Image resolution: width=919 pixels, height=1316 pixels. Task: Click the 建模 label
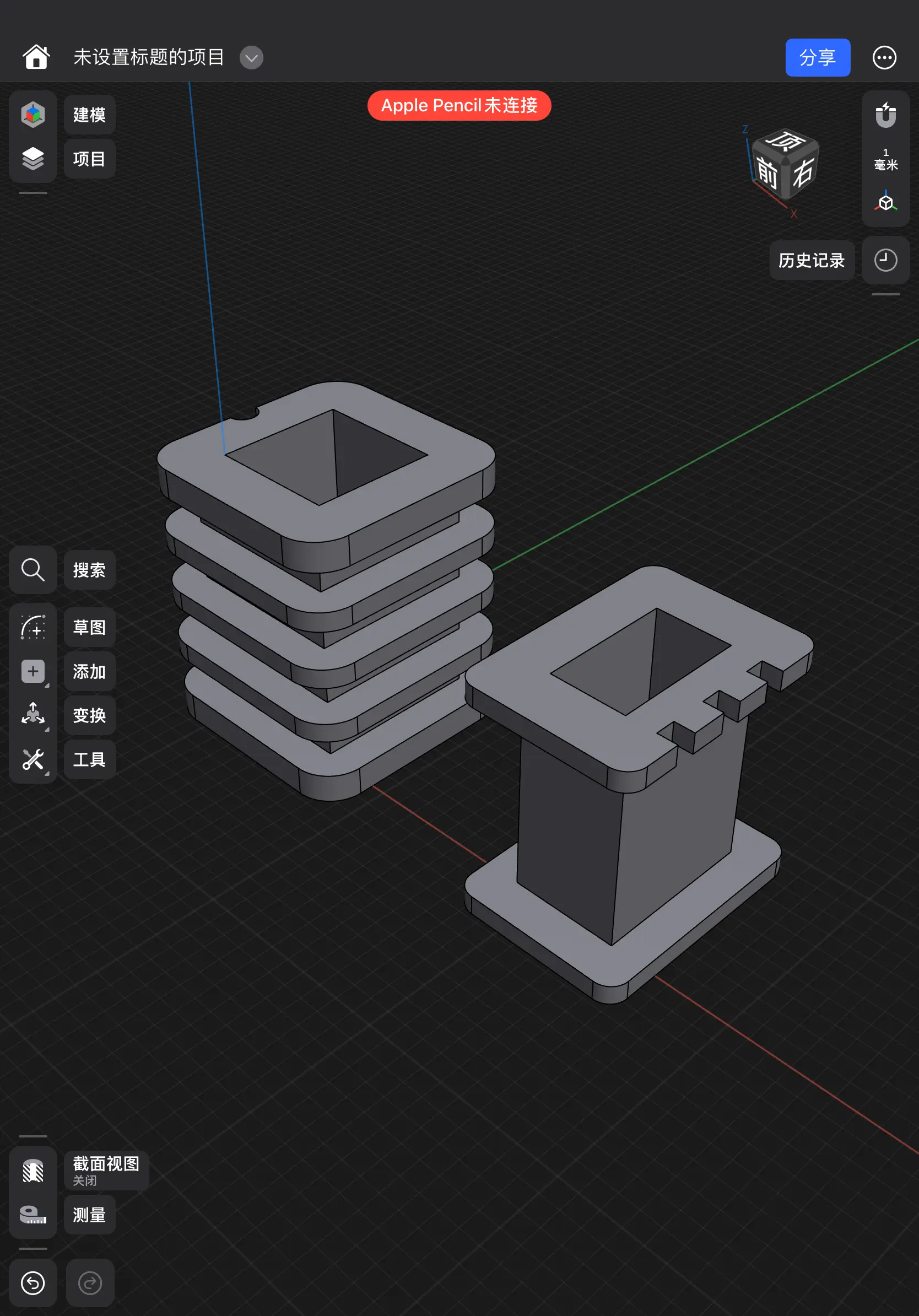pyautogui.click(x=89, y=115)
